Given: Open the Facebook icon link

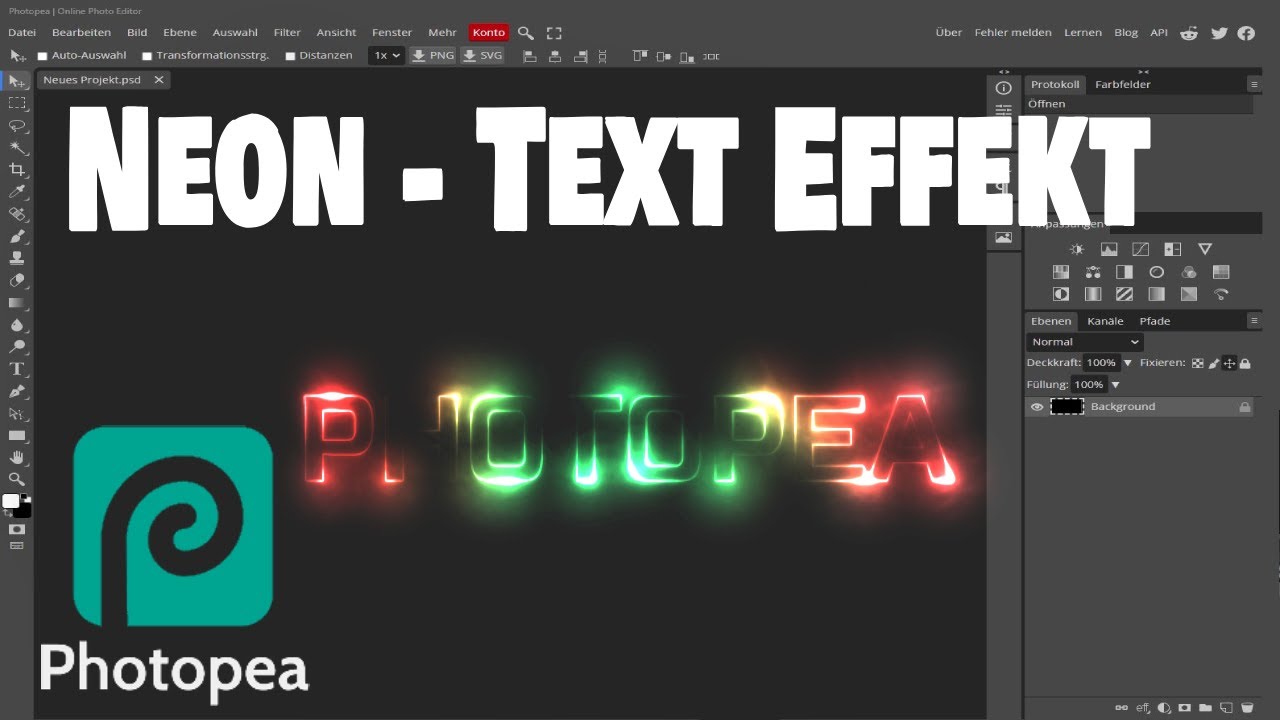Looking at the screenshot, I should (x=1246, y=33).
